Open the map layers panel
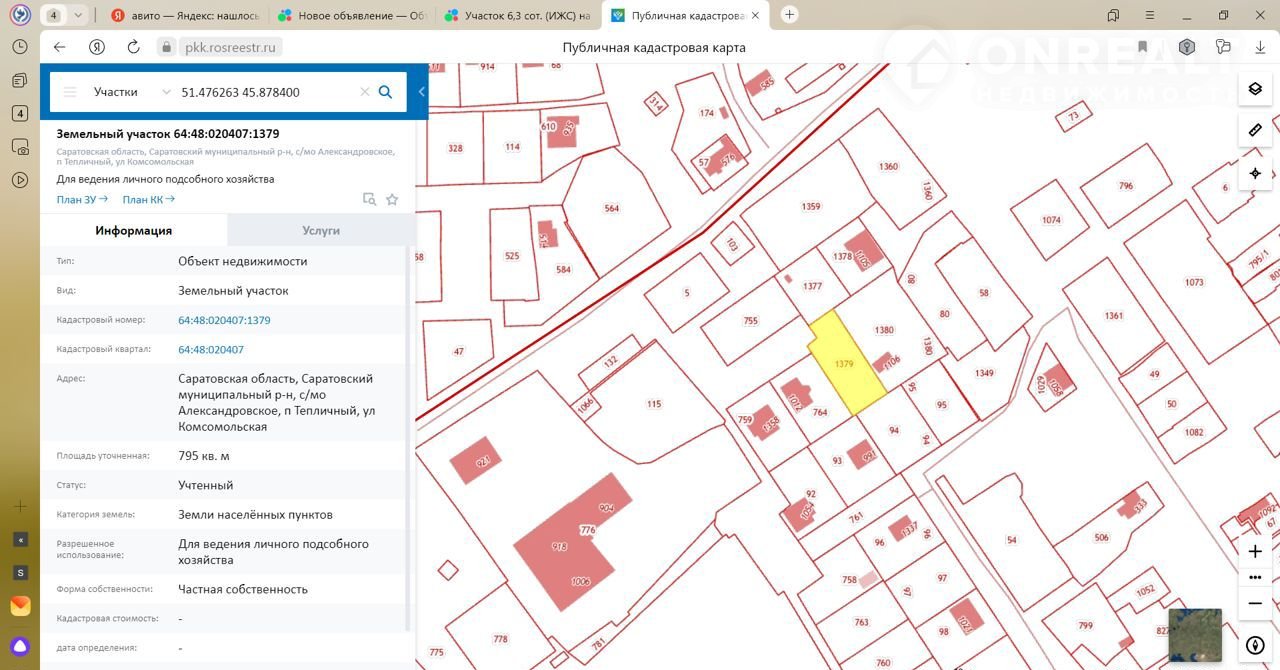Image resolution: width=1280 pixels, height=670 pixels. click(x=1255, y=89)
